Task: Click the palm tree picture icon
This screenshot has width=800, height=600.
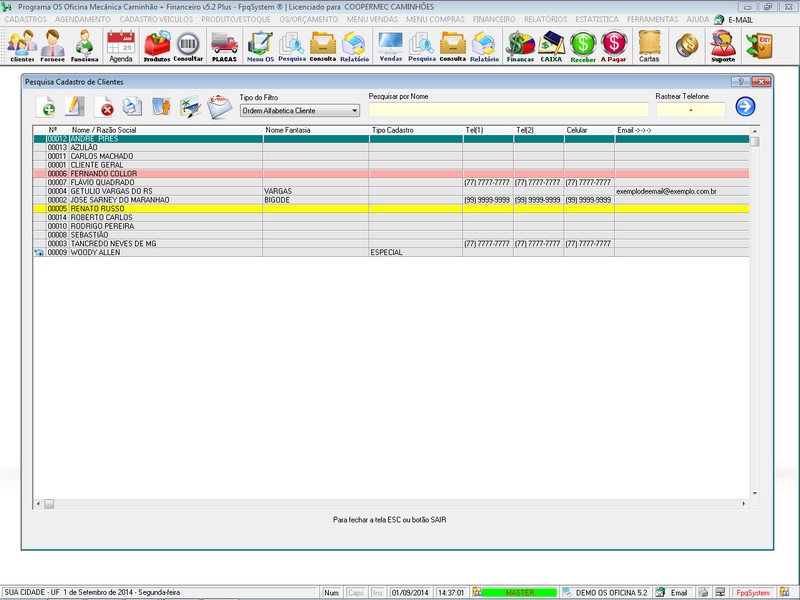Action: point(190,107)
